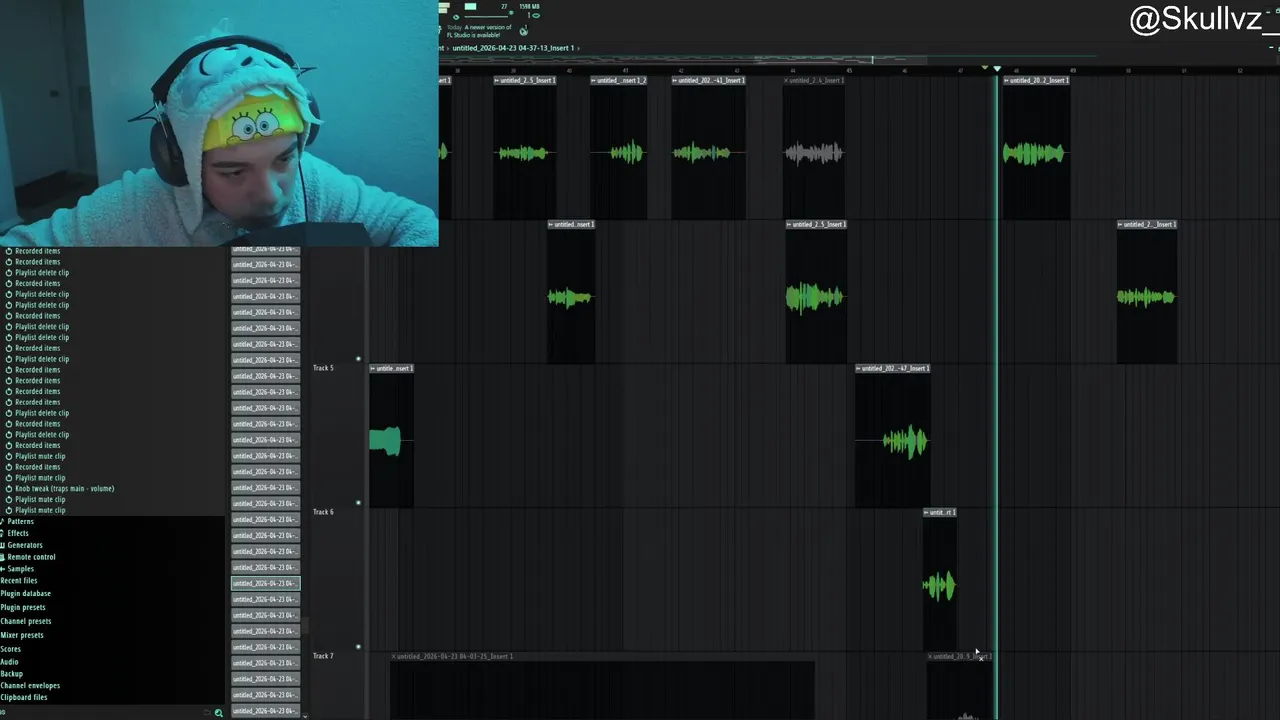
Task: Click the folder icon beside browser search
Action: coord(206,713)
